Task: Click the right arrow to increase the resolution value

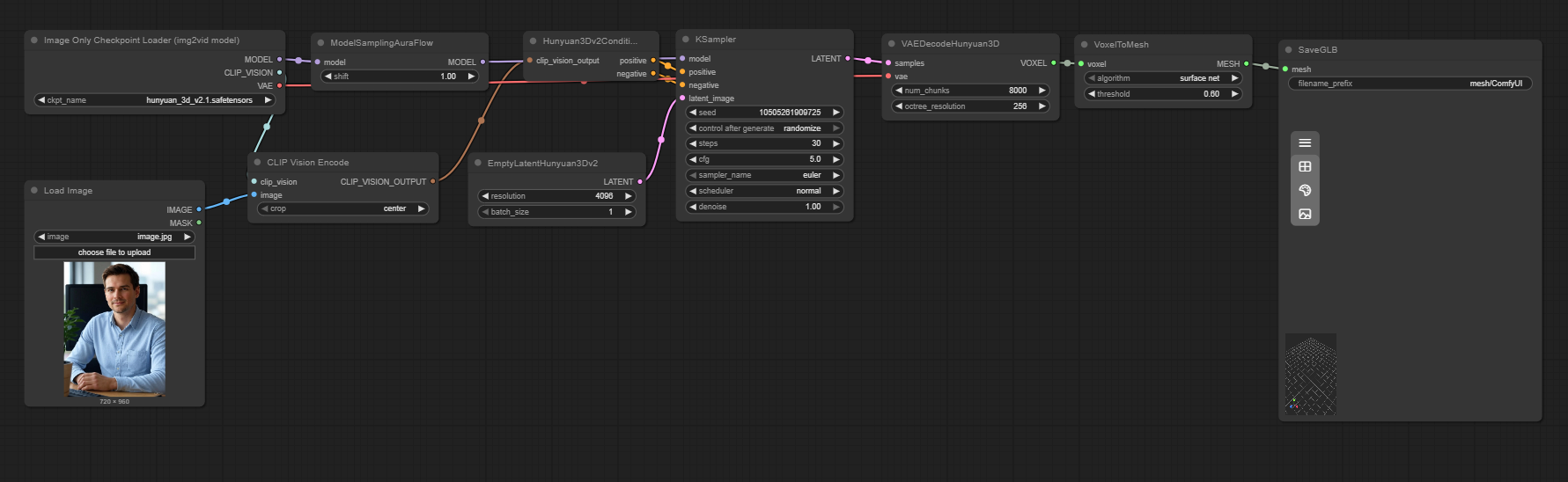Action: [x=628, y=196]
